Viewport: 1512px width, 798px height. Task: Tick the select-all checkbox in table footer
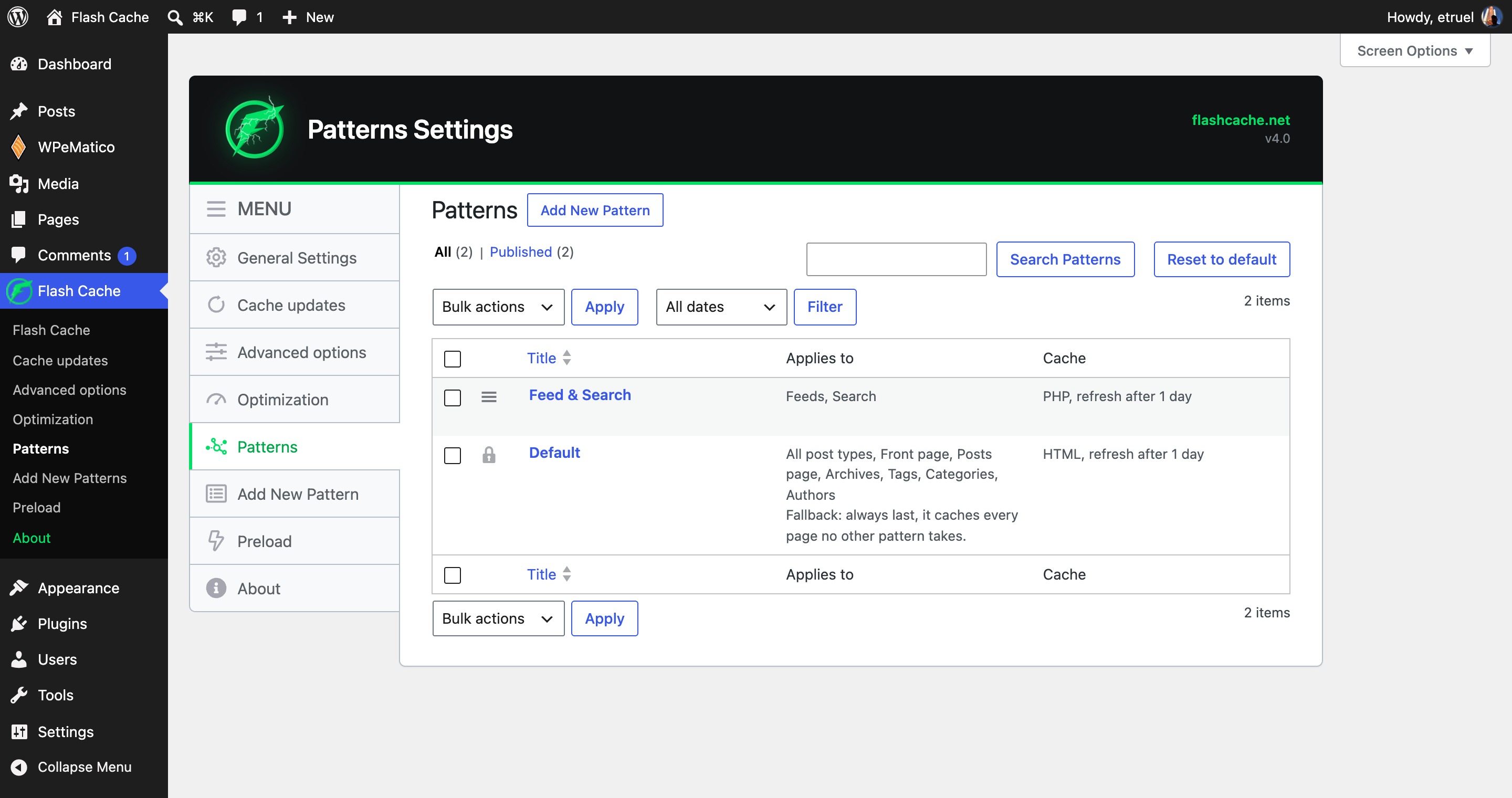453,574
